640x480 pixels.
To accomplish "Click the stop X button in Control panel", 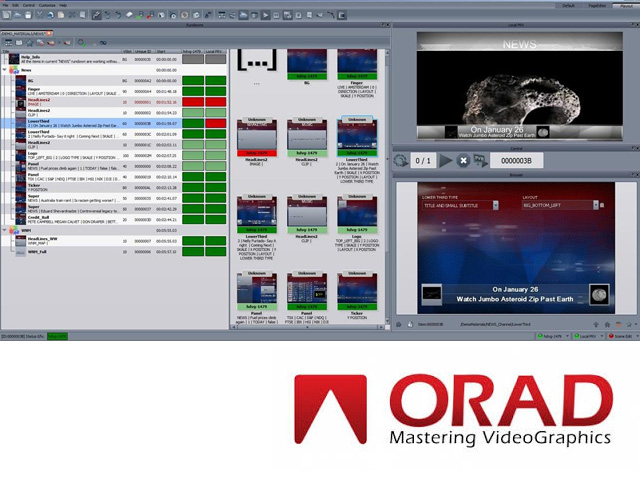I will click(463, 160).
